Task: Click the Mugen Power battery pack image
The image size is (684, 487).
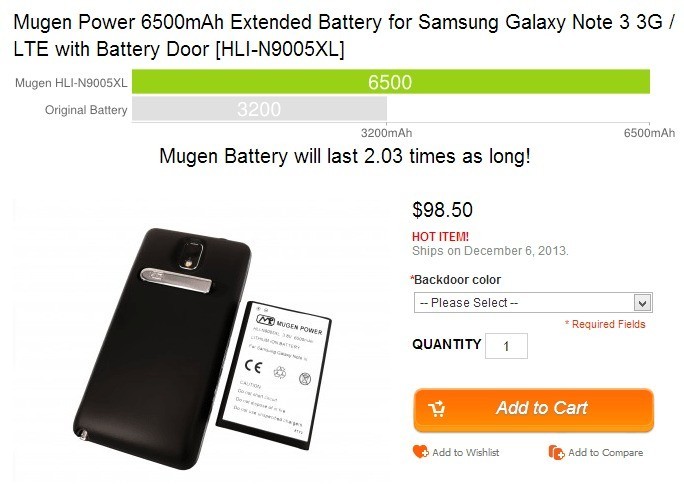Action: pyautogui.click(x=274, y=376)
